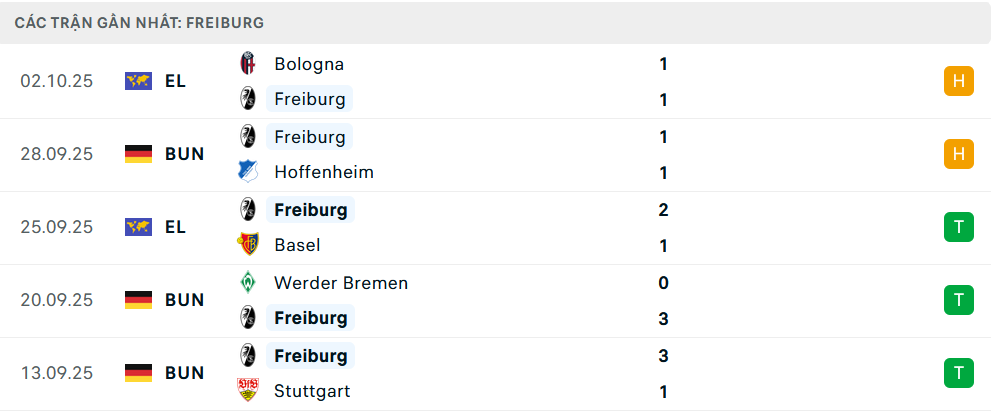Click Freiburg crest in the Bologna match
The image size is (992, 412).
(247, 99)
